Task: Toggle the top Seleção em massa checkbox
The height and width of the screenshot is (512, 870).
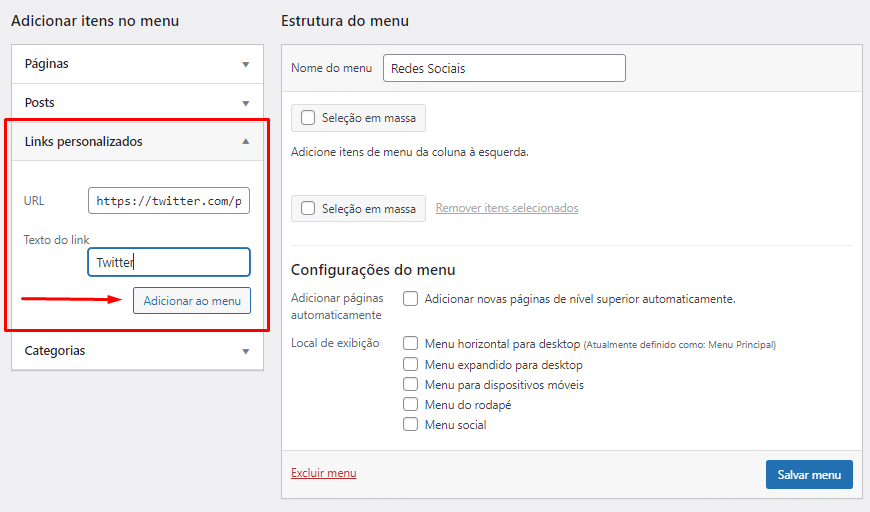Action: 309,118
